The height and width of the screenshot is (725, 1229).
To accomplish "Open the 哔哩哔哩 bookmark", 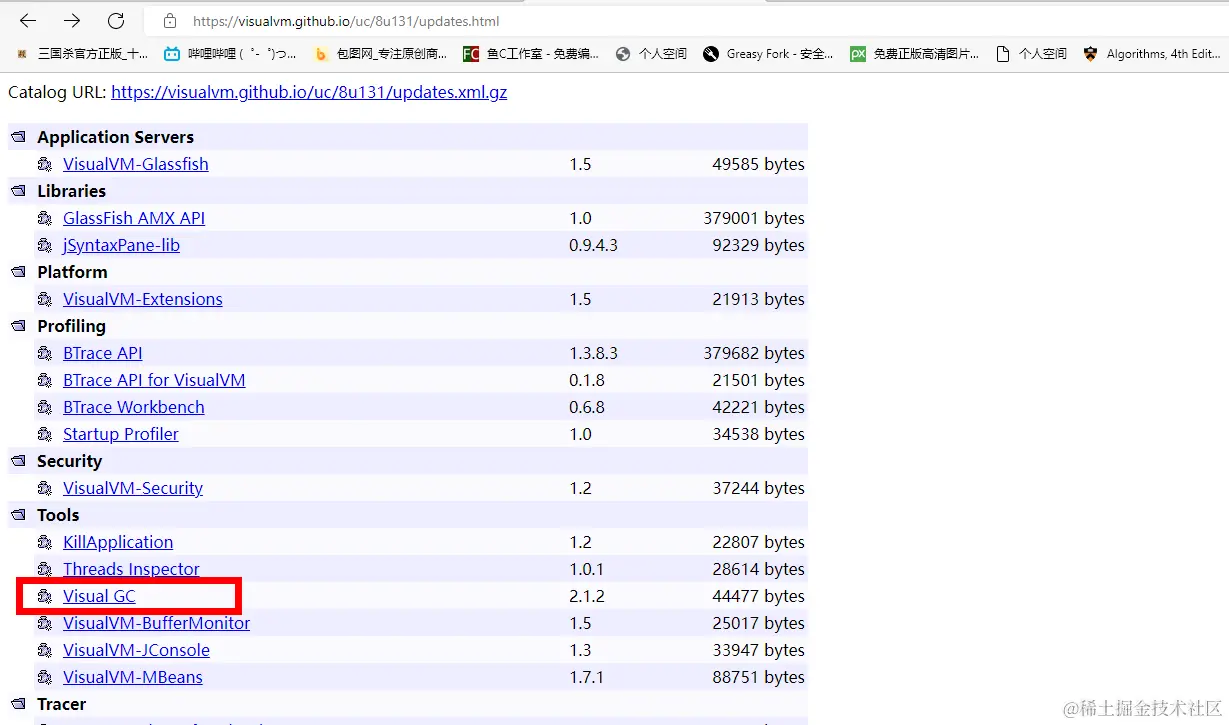I will click(x=230, y=54).
